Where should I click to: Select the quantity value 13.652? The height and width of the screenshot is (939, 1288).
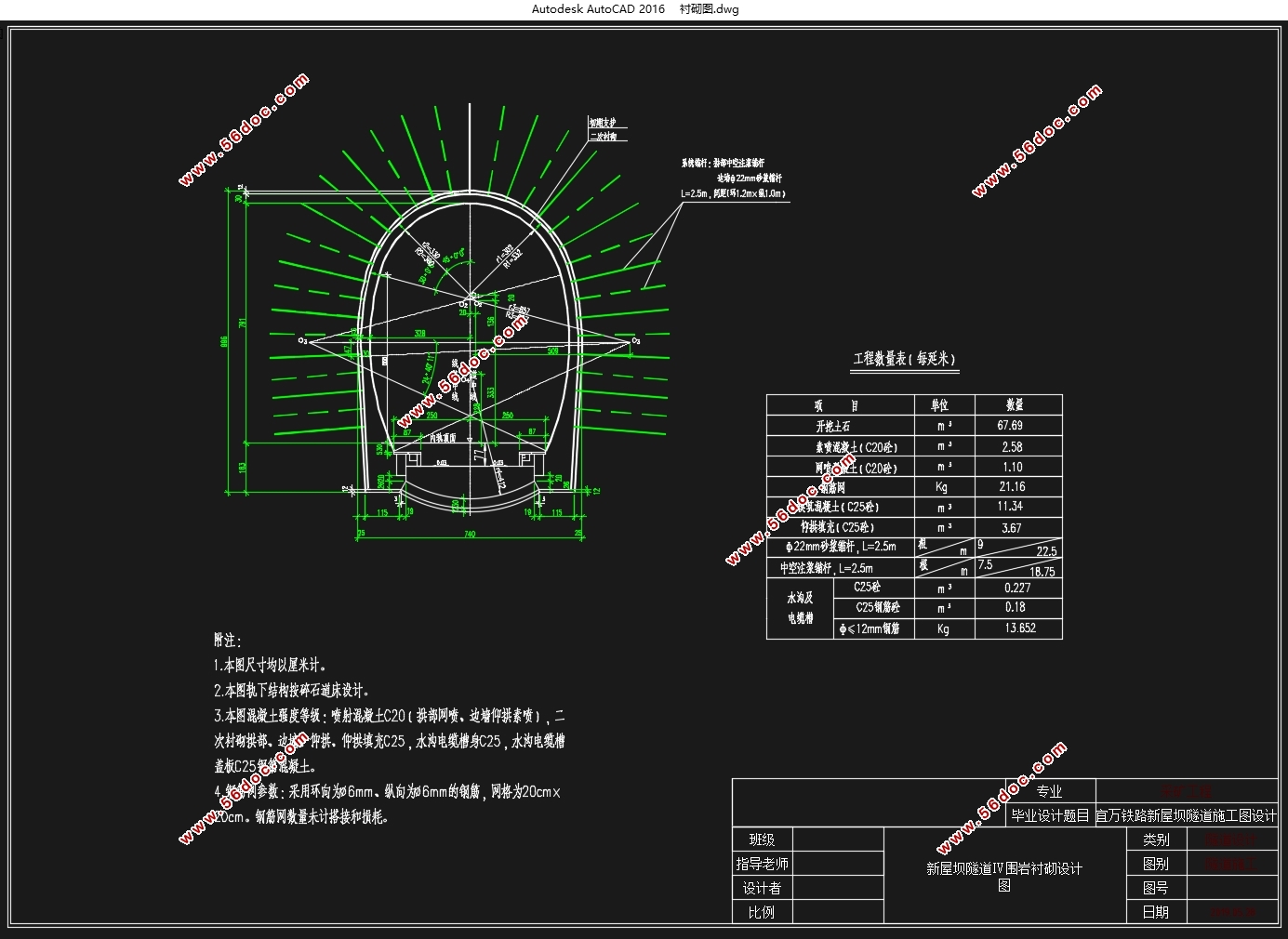click(1020, 628)
